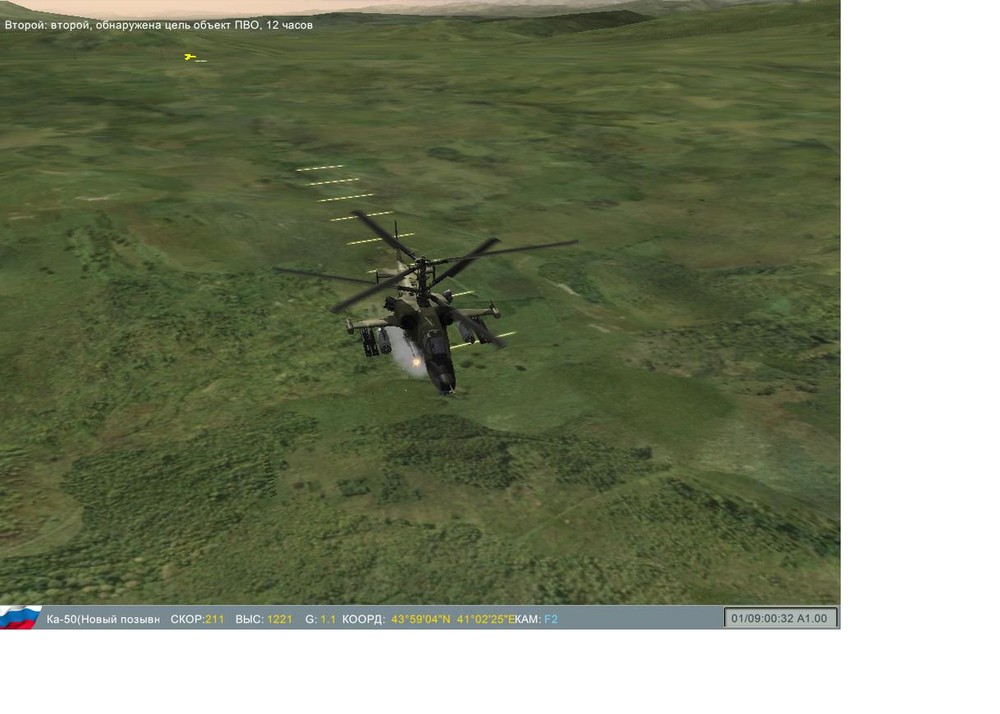Click the Russian flag icon in status bar
1000x714 pixels.
pyautogui.click(x=20, y=618)
